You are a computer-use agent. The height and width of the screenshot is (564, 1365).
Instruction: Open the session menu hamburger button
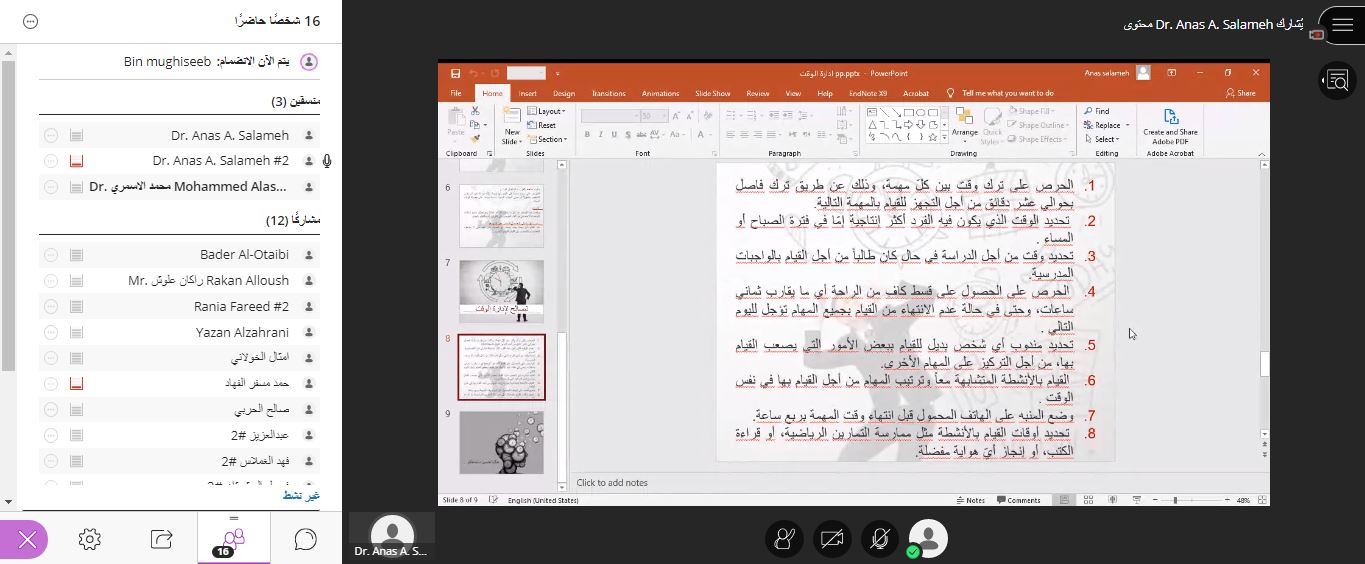coord(1341,23)
